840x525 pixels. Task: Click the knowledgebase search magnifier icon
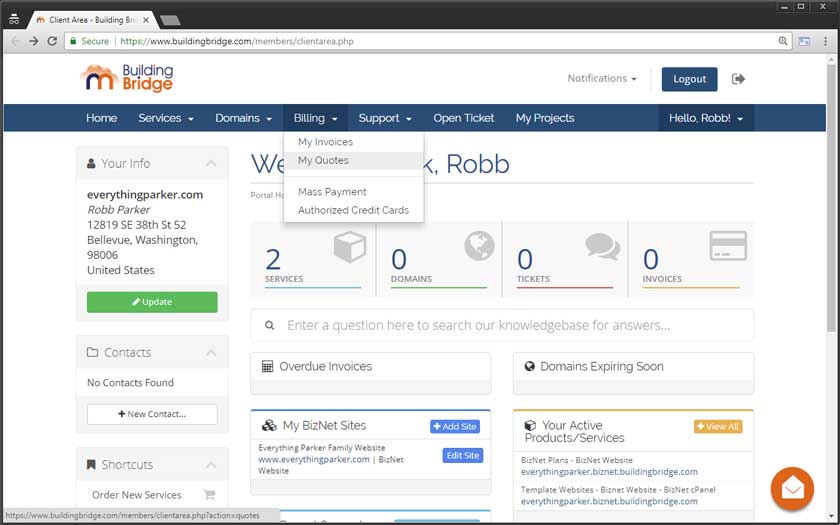(x=269, y=325)
